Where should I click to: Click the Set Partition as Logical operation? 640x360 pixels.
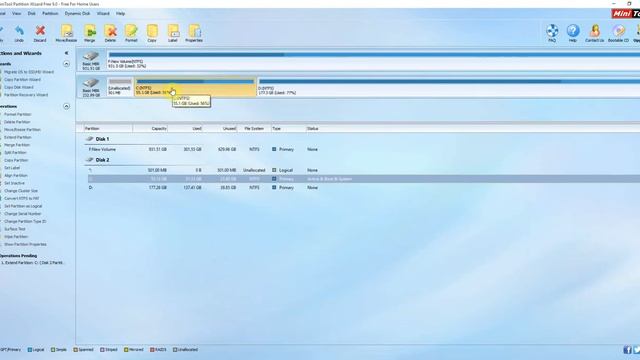pyautogui.click(x=23, y=206)
